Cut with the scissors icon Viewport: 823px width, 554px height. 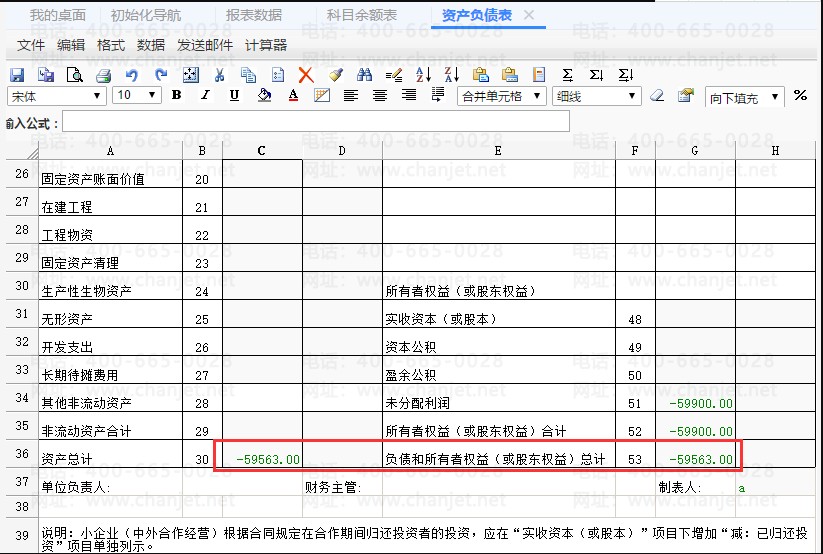pyautogui.click(x=219, y=75)
